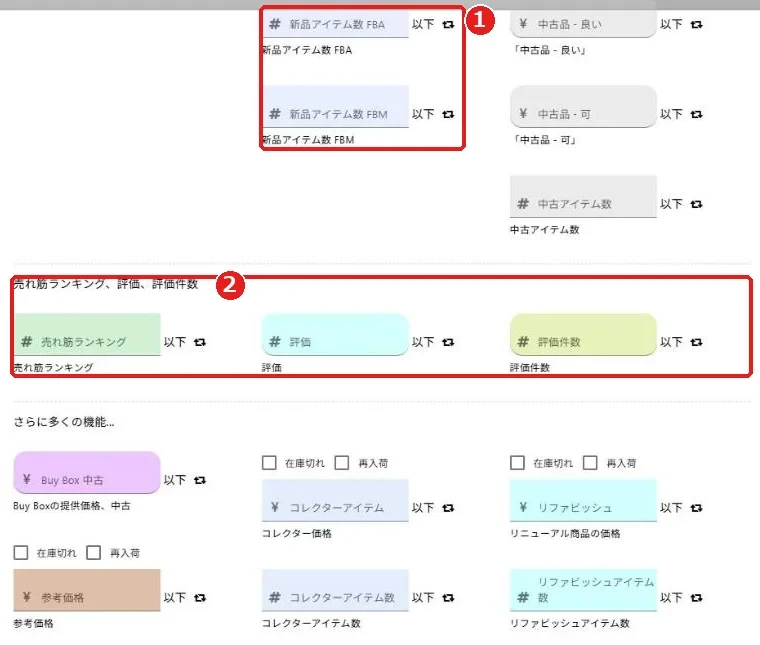The width and height of the screenshot is (760, 645).
Task: Focus the yellow-green 評価件数 input field
Action: coord(584,334)
